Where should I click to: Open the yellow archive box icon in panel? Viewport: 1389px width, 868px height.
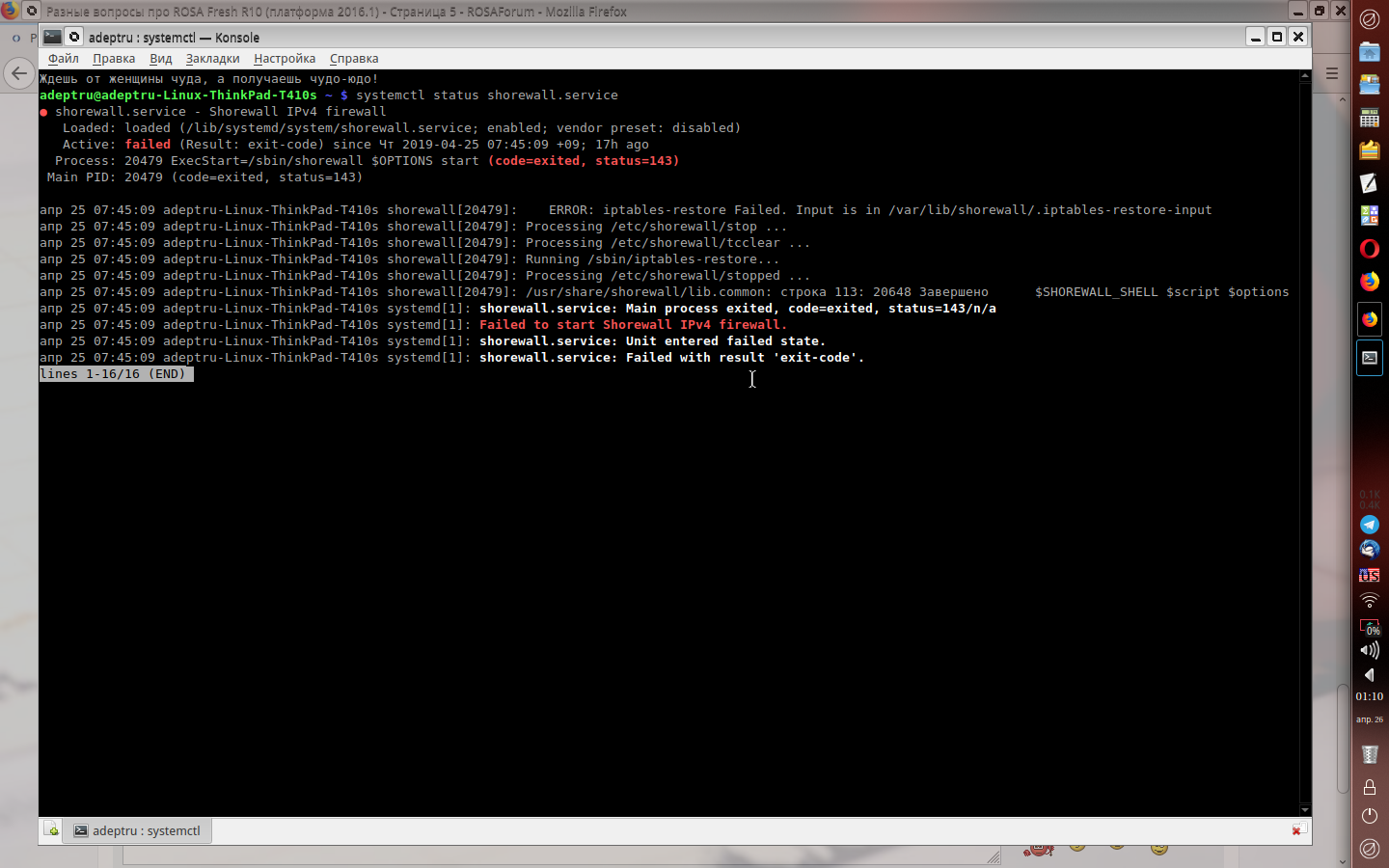(x=1370, y=149)
